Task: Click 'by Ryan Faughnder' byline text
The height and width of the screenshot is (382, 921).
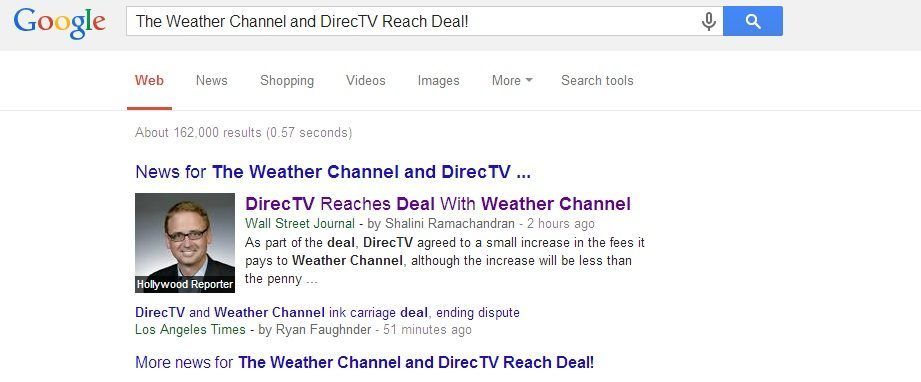Action: (315, 330)
